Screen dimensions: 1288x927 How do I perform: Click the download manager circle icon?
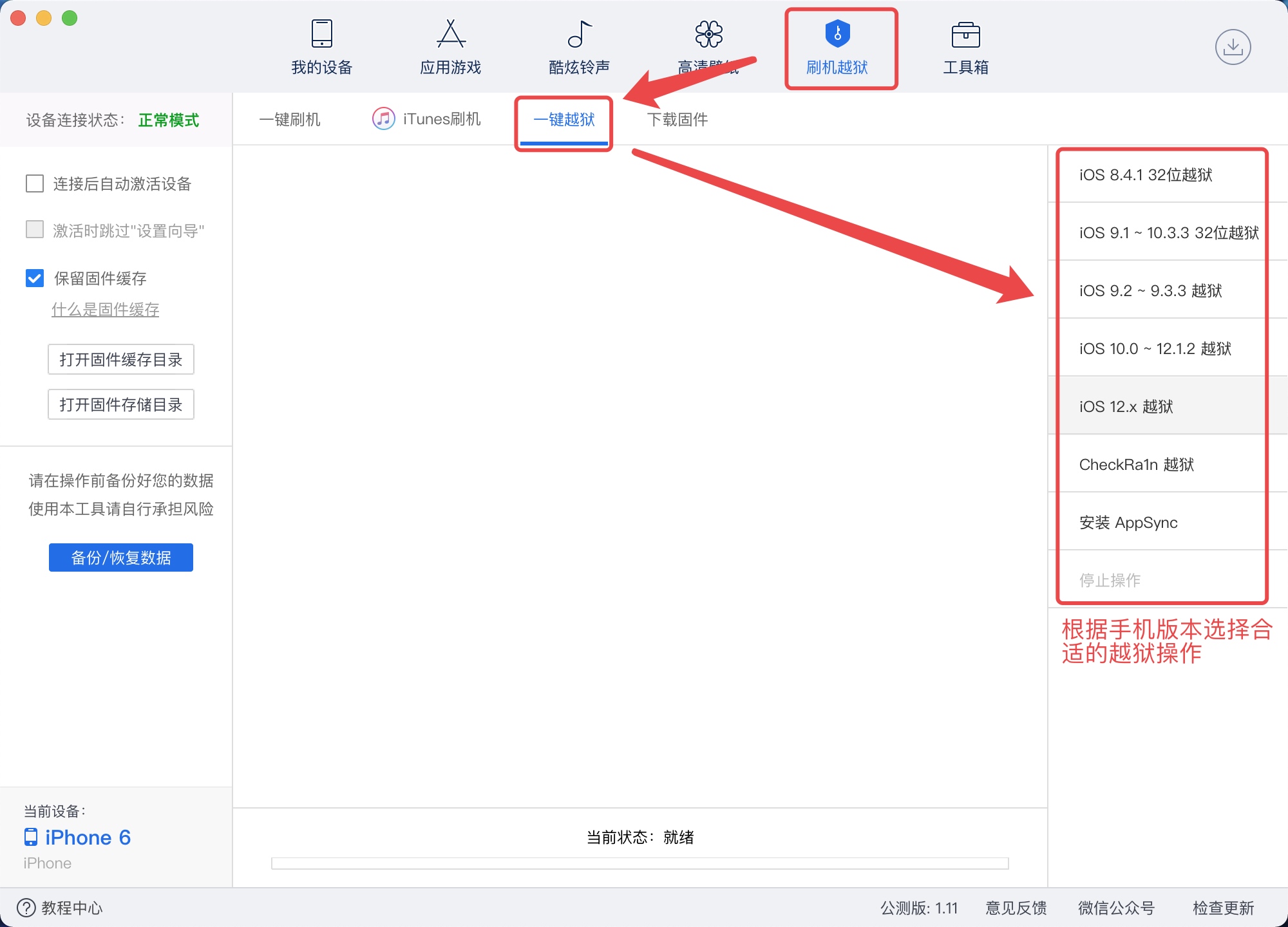tap(1233, 47)
